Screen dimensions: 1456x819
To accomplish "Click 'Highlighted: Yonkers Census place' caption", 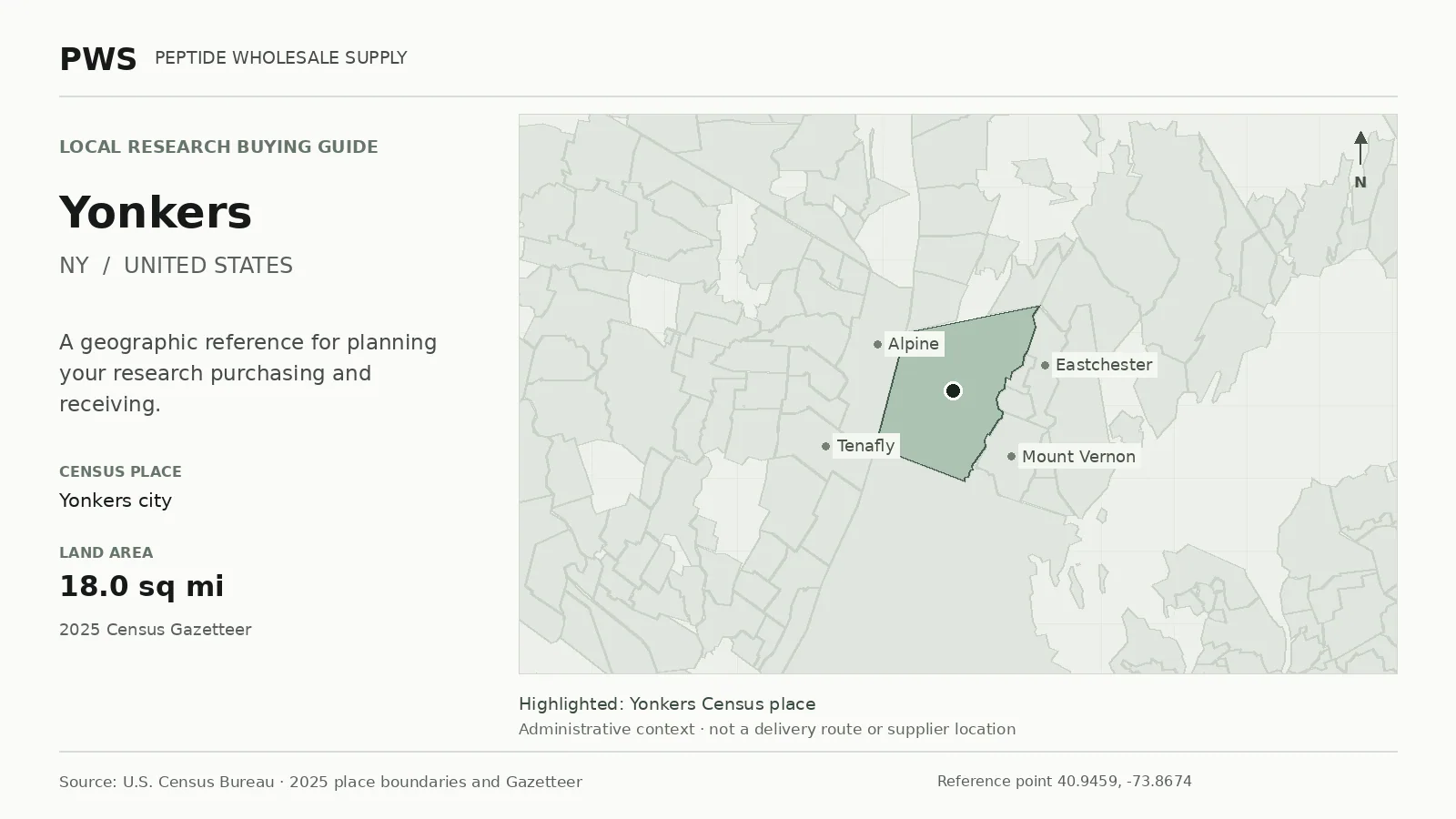I will click(667, 703).
